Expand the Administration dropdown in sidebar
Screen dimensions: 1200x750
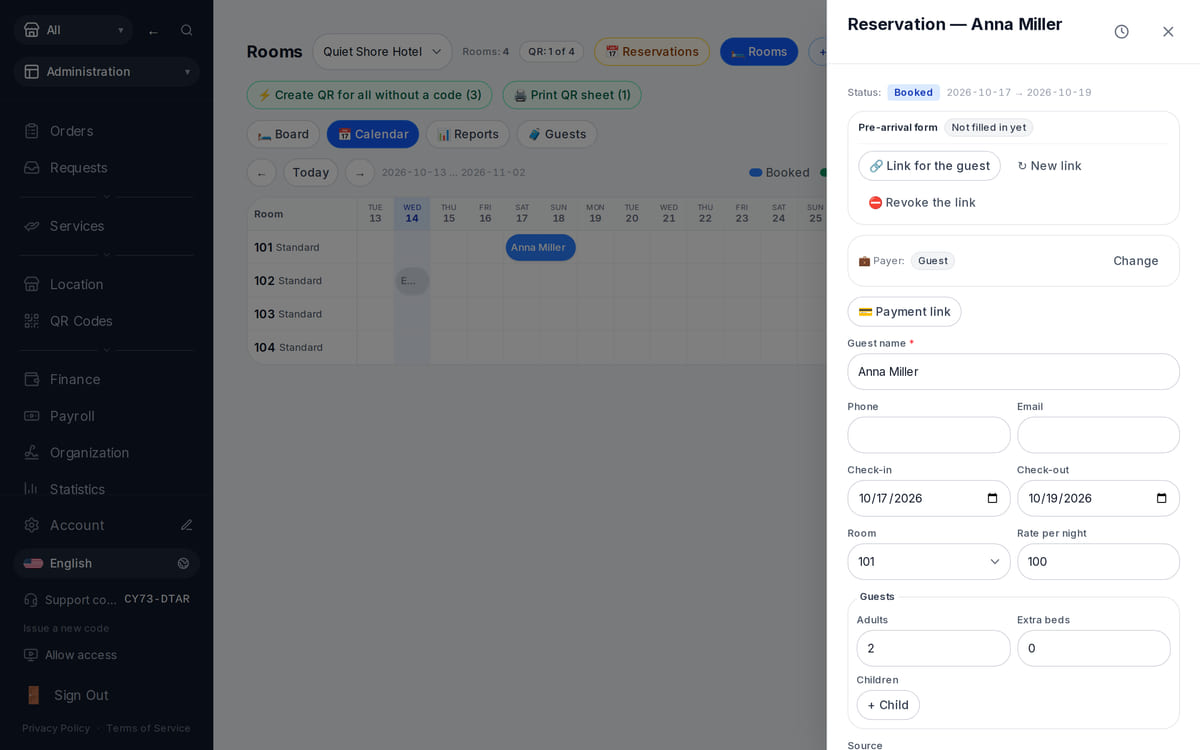click(106, 72)
